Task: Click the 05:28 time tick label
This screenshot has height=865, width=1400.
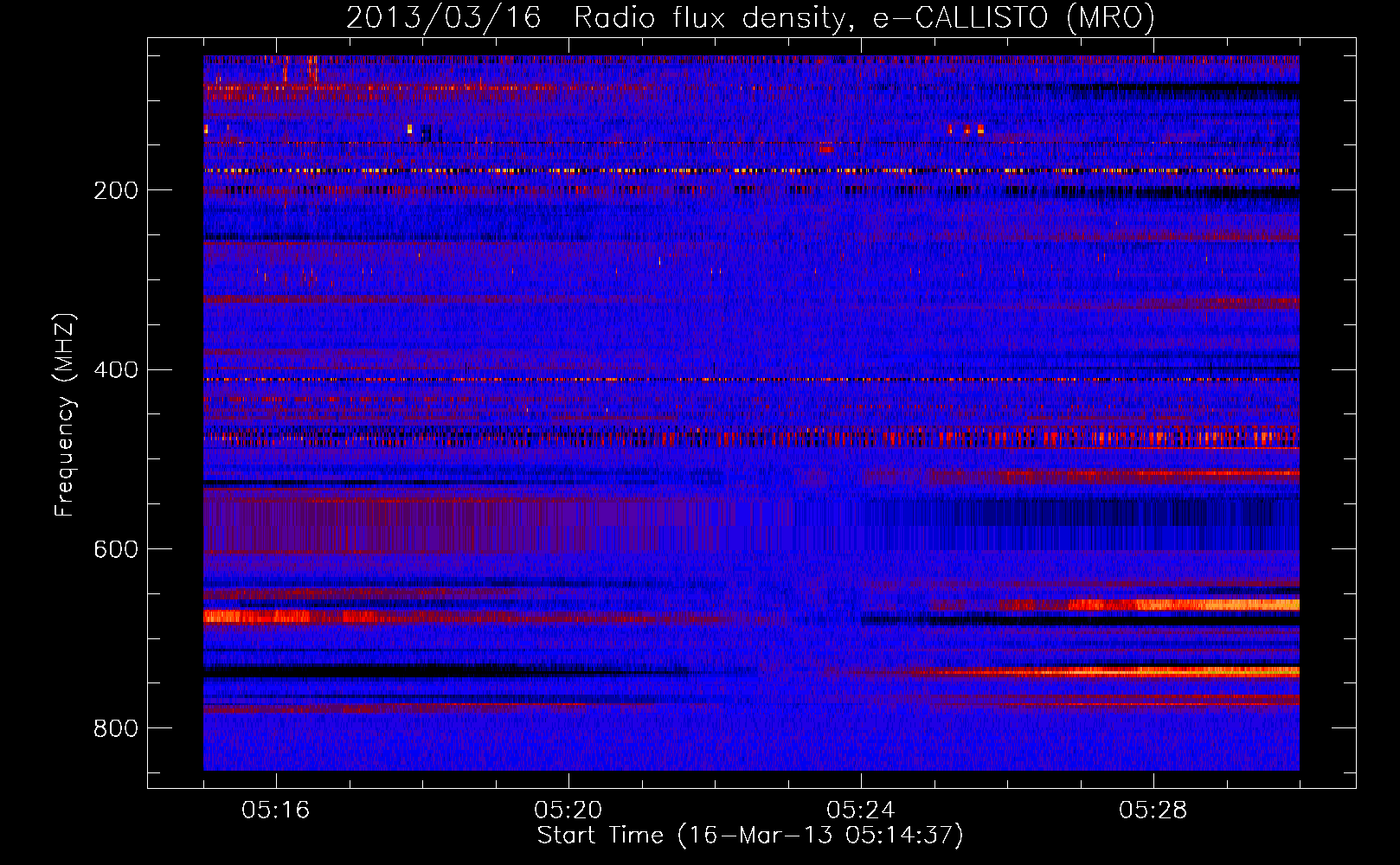Action: point(1153,811)
